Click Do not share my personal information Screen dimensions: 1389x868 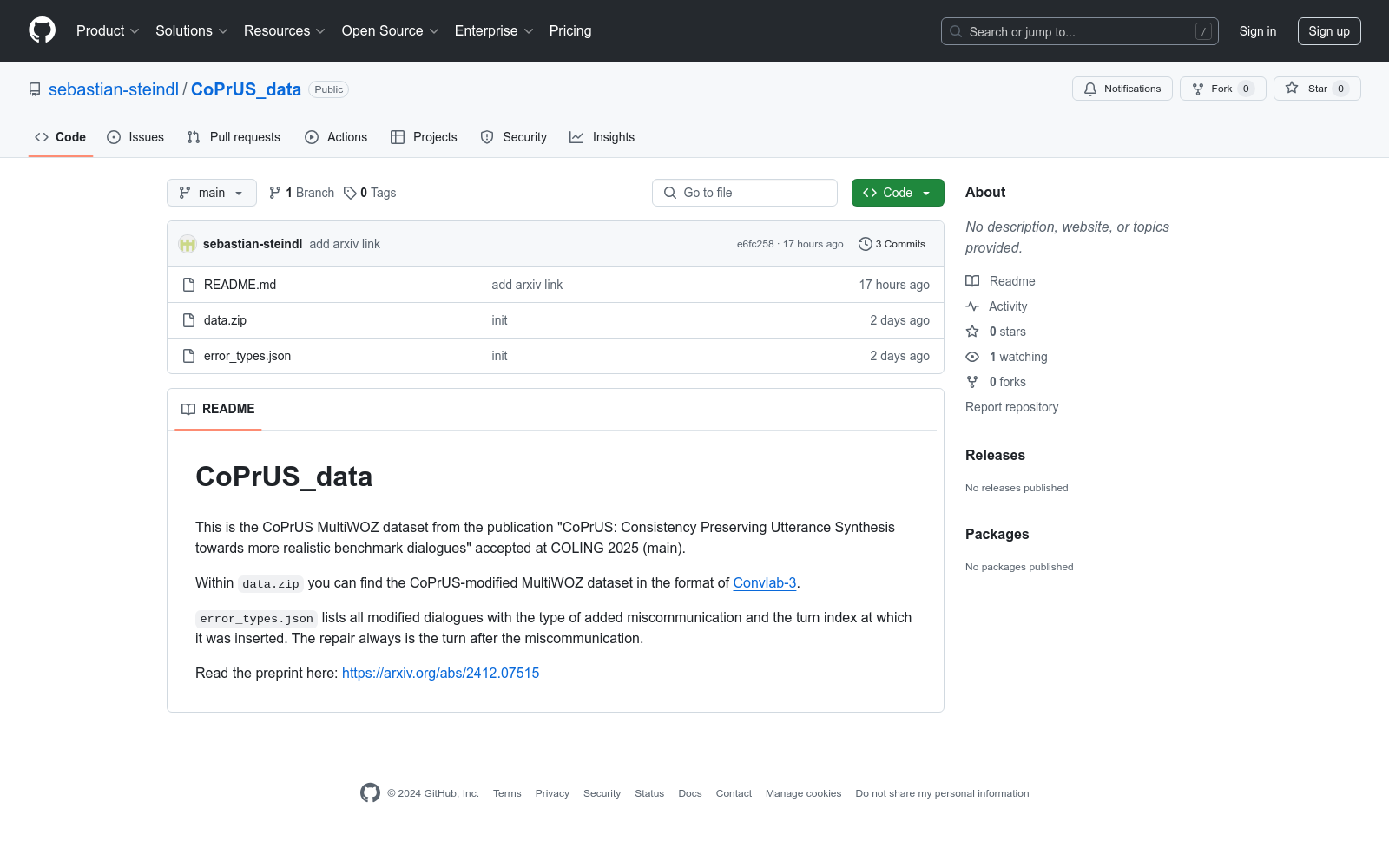click(x=942, y=793)
